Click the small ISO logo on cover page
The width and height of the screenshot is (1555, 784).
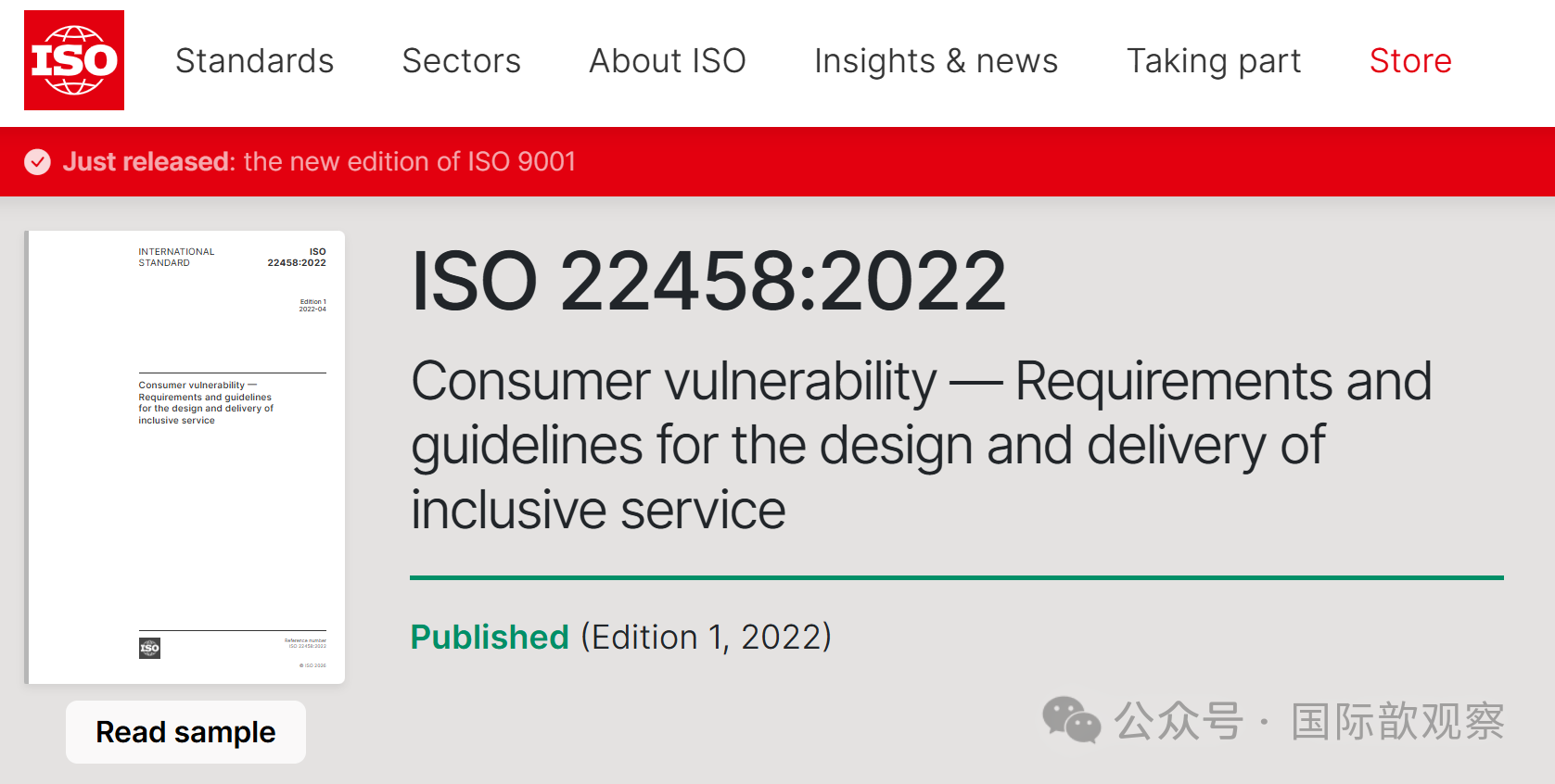click(x=149, y=649)
